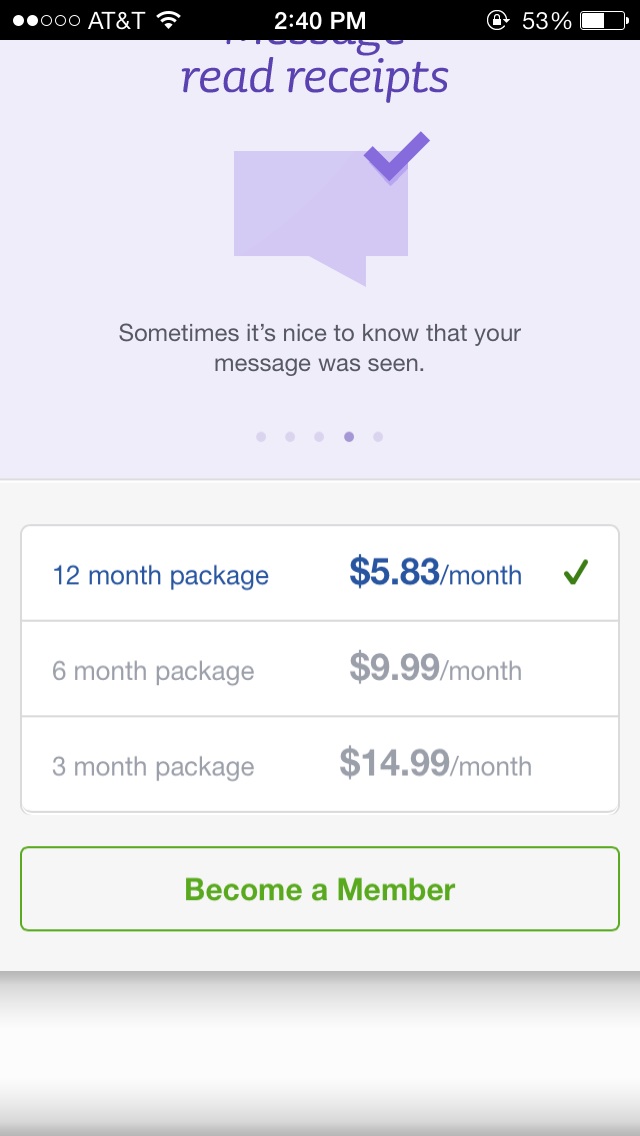Jump to third carousel page dot
The height and width of the screenshot is (1136, 640).
coord(319,436)
